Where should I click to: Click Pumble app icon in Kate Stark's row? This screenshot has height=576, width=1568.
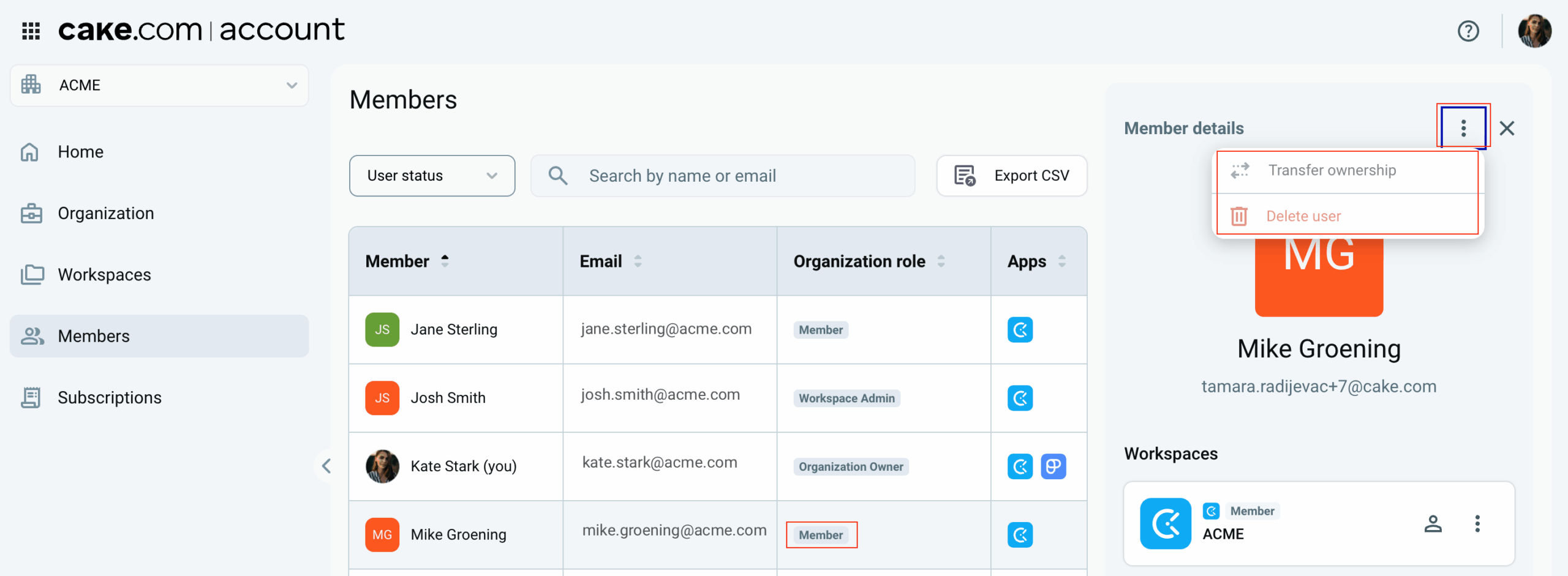[x=1053, y=466]
